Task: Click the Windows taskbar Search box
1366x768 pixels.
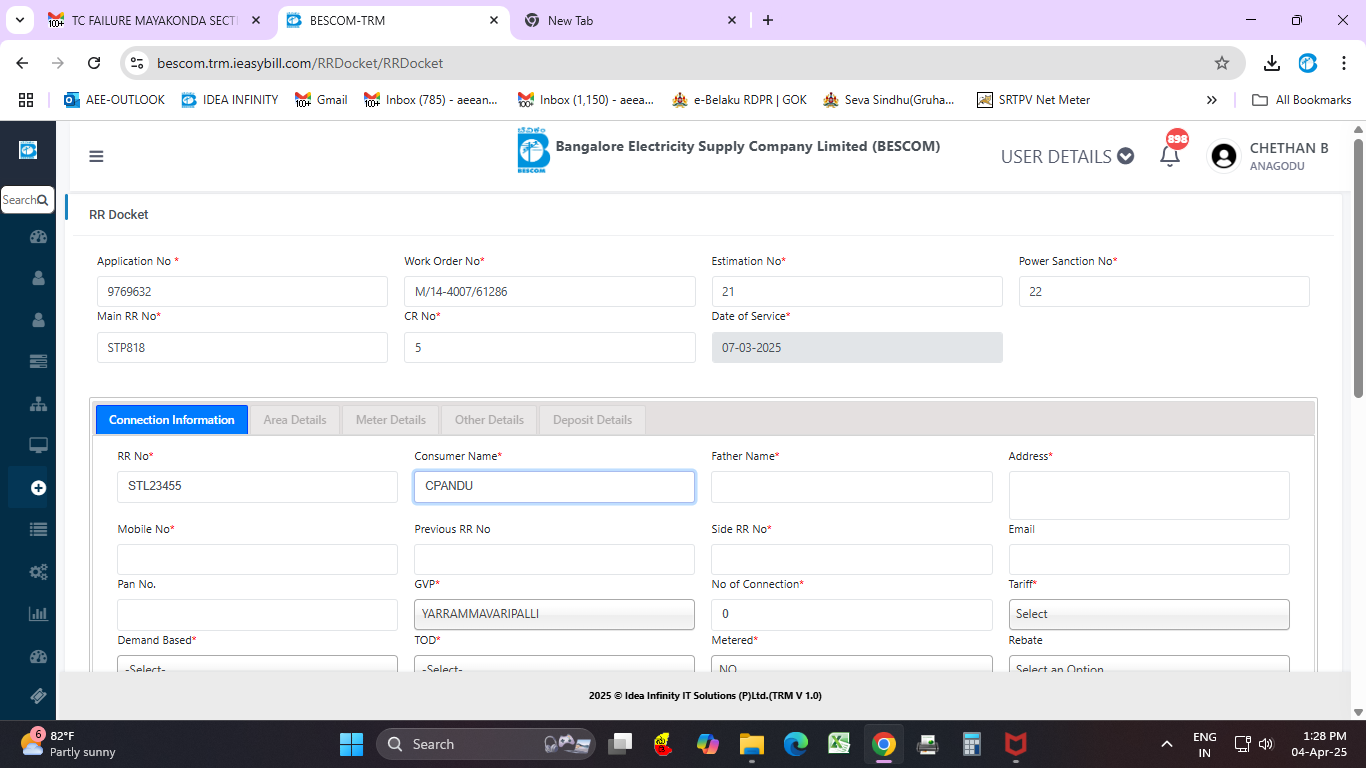Action: pyautogui.click(x=486, y=744)
